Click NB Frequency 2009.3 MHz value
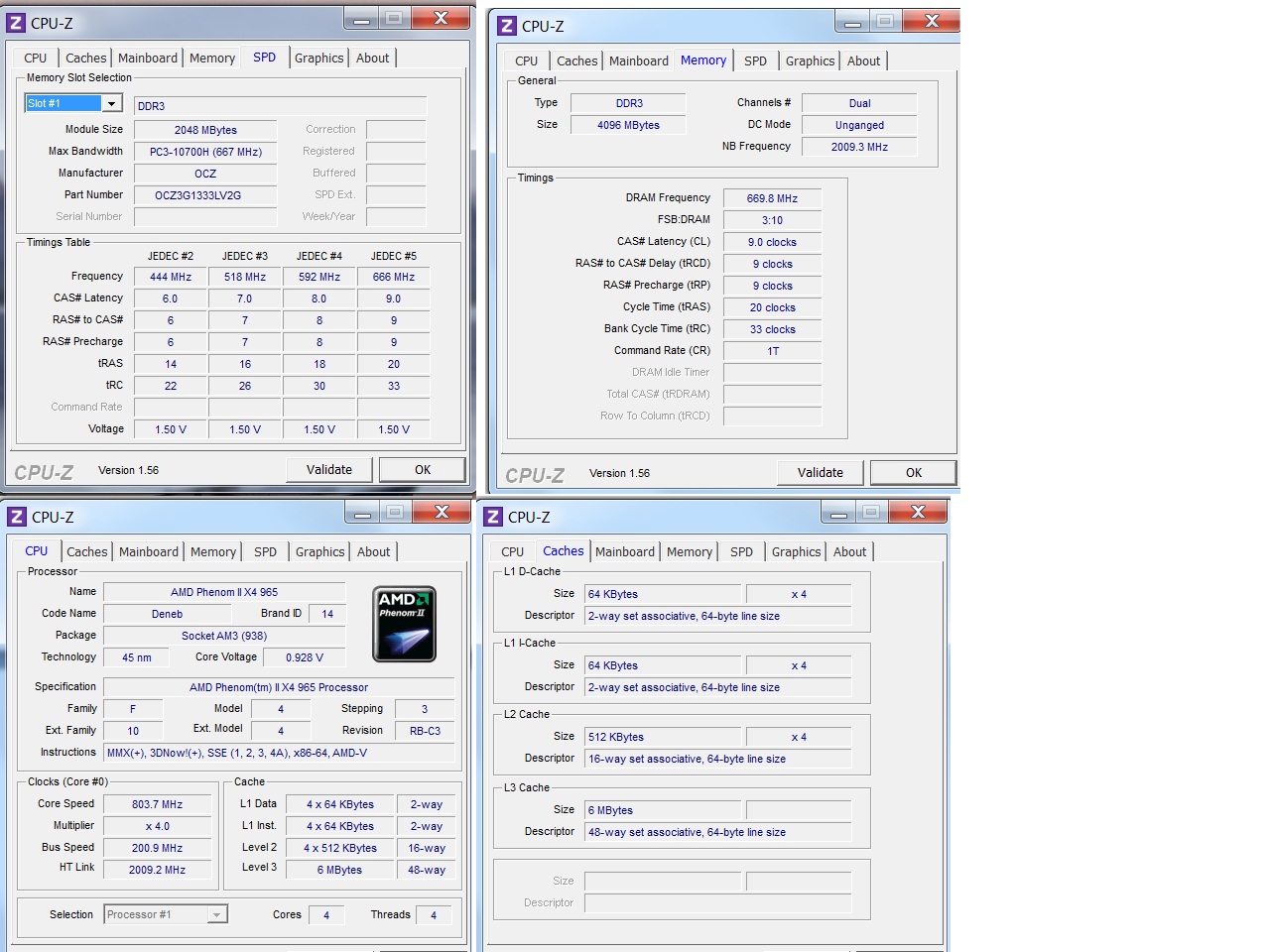This screenshot has height=952, width=1270. 859,147
